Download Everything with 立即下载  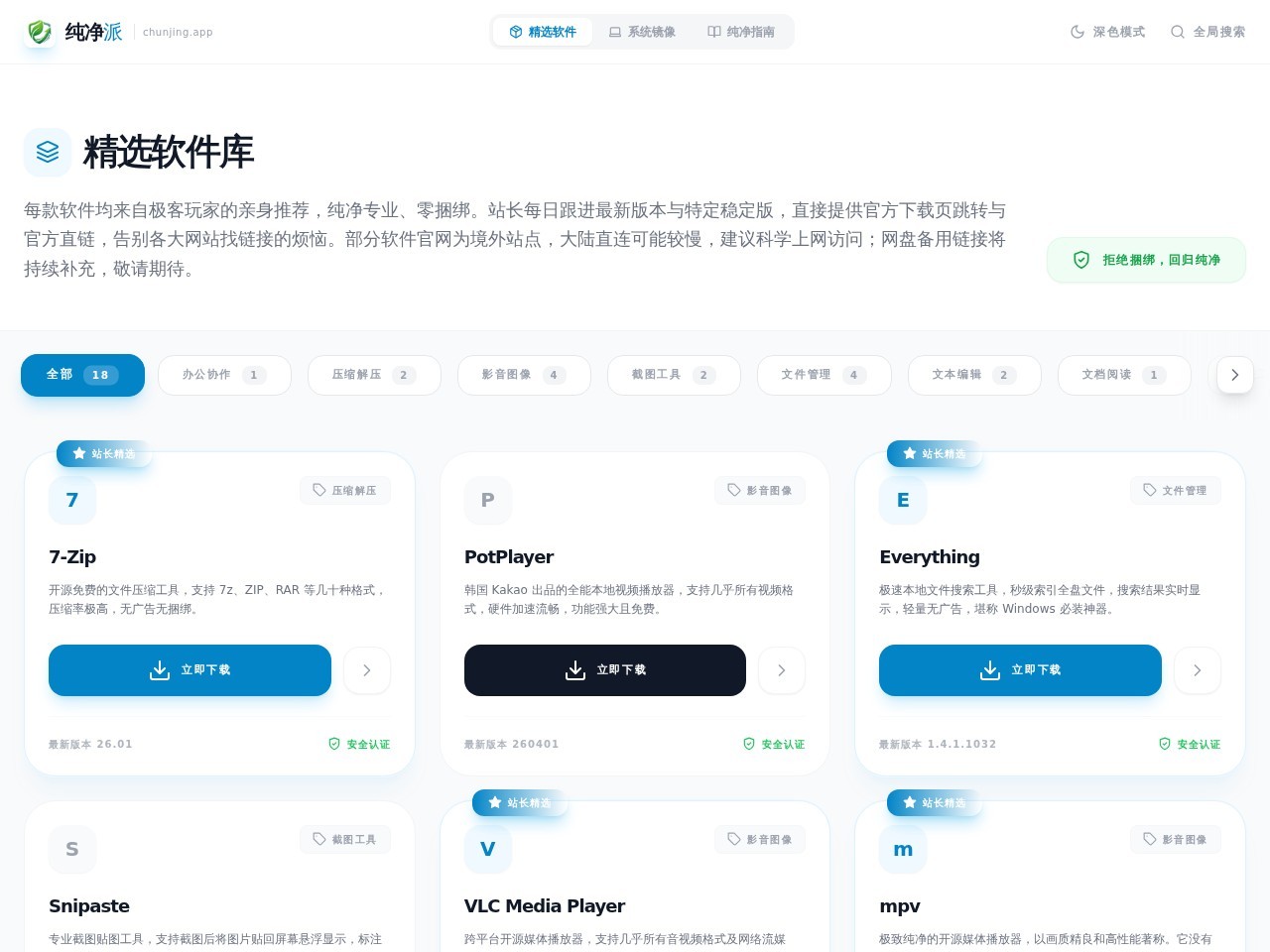coord(1020,670)
